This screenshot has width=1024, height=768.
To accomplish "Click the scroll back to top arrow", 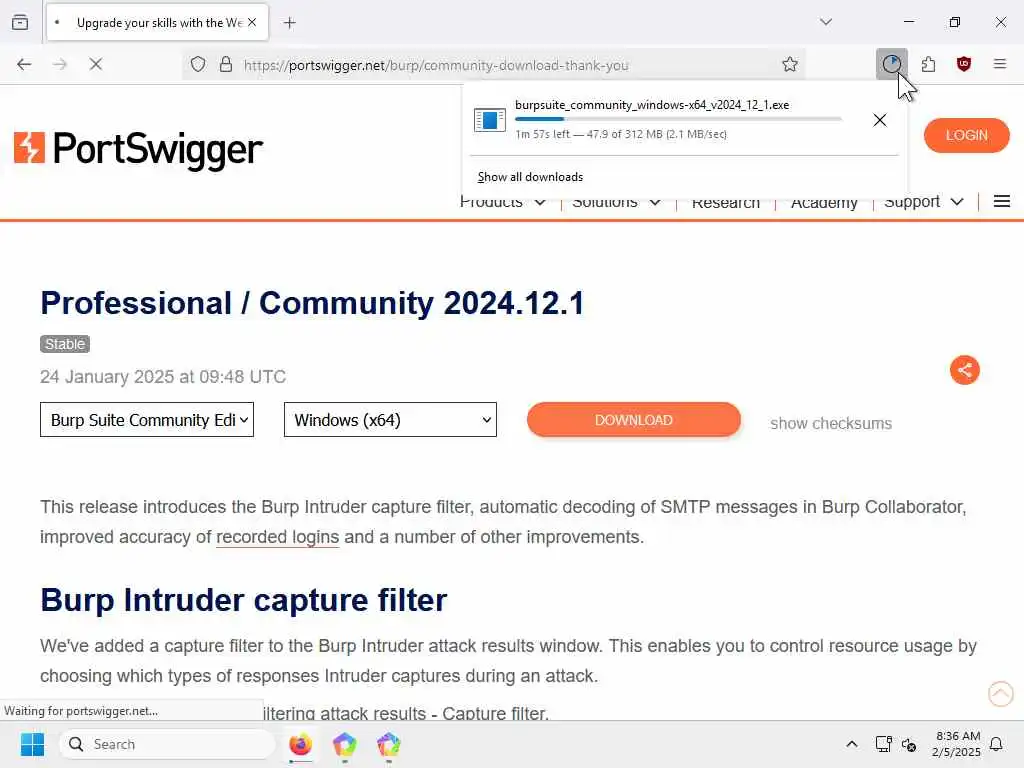I will [x=1000, y=694].
